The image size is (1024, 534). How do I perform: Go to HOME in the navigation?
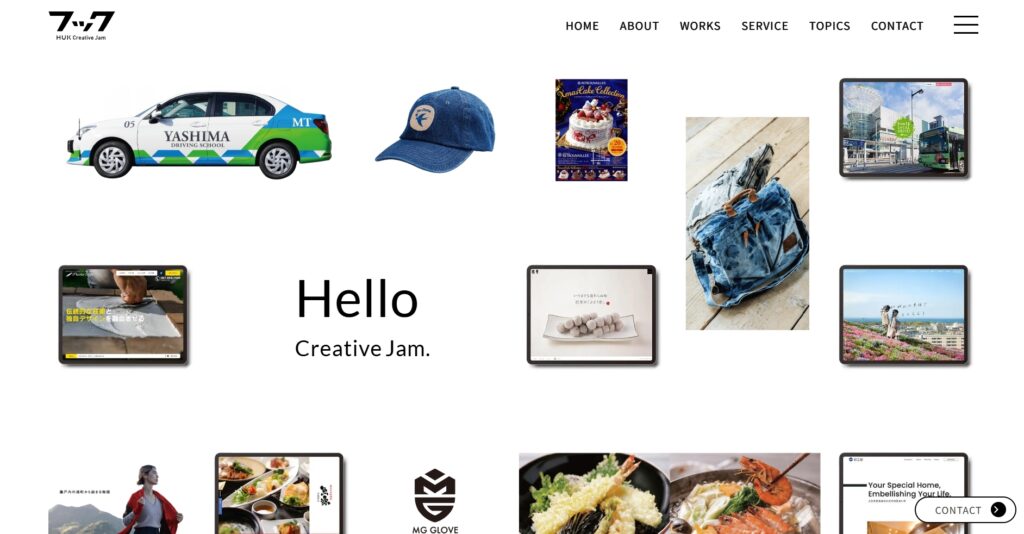(582, 26)
